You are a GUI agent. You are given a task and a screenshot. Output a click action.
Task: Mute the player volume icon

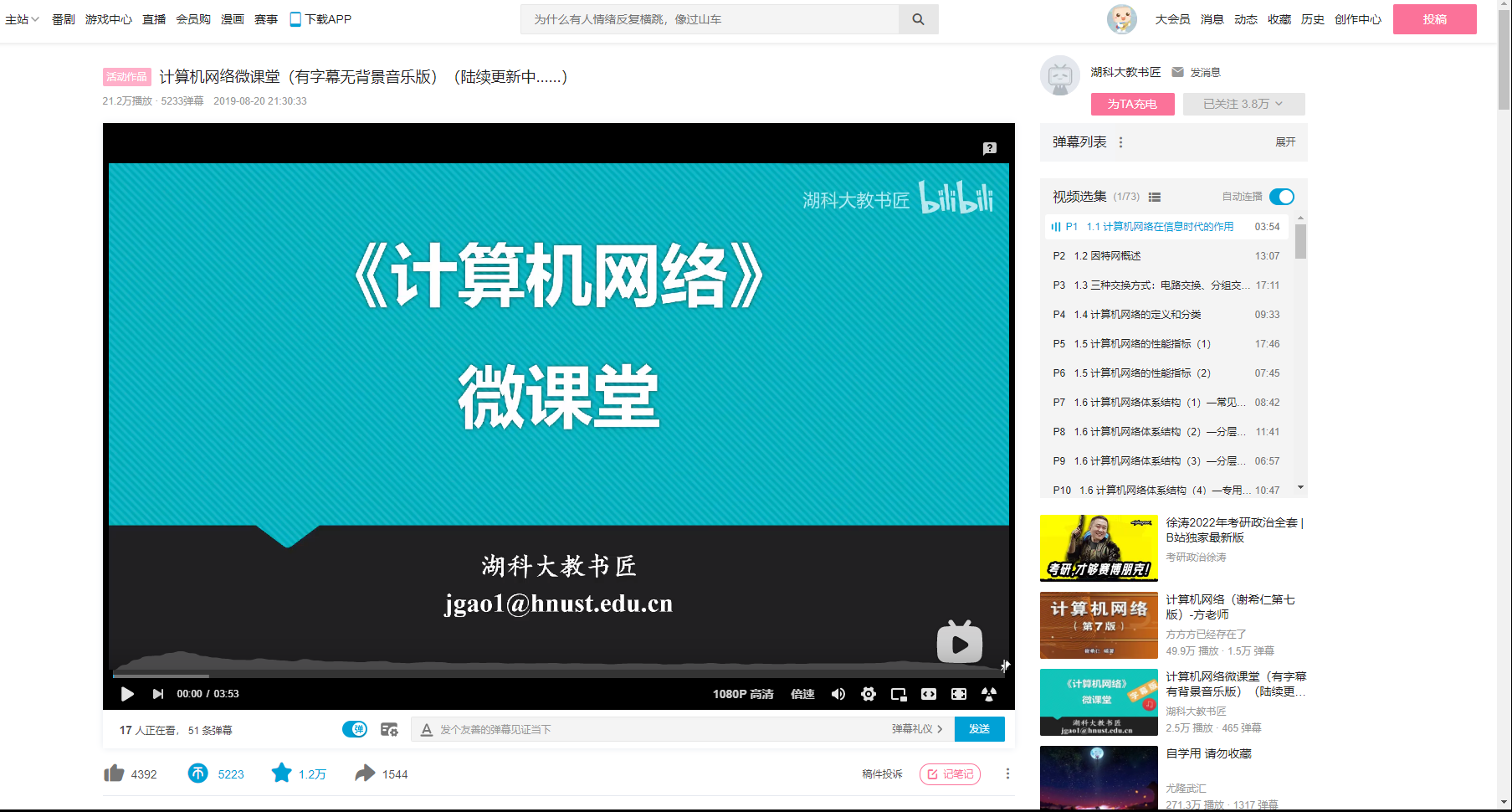click(838, 694)
